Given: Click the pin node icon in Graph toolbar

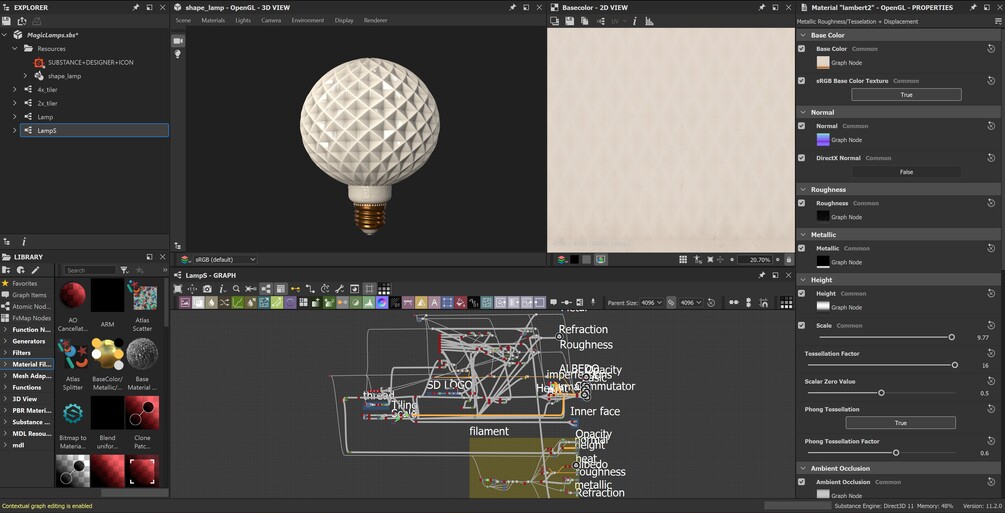Looking at the screenshot, I should pos(593,303).
